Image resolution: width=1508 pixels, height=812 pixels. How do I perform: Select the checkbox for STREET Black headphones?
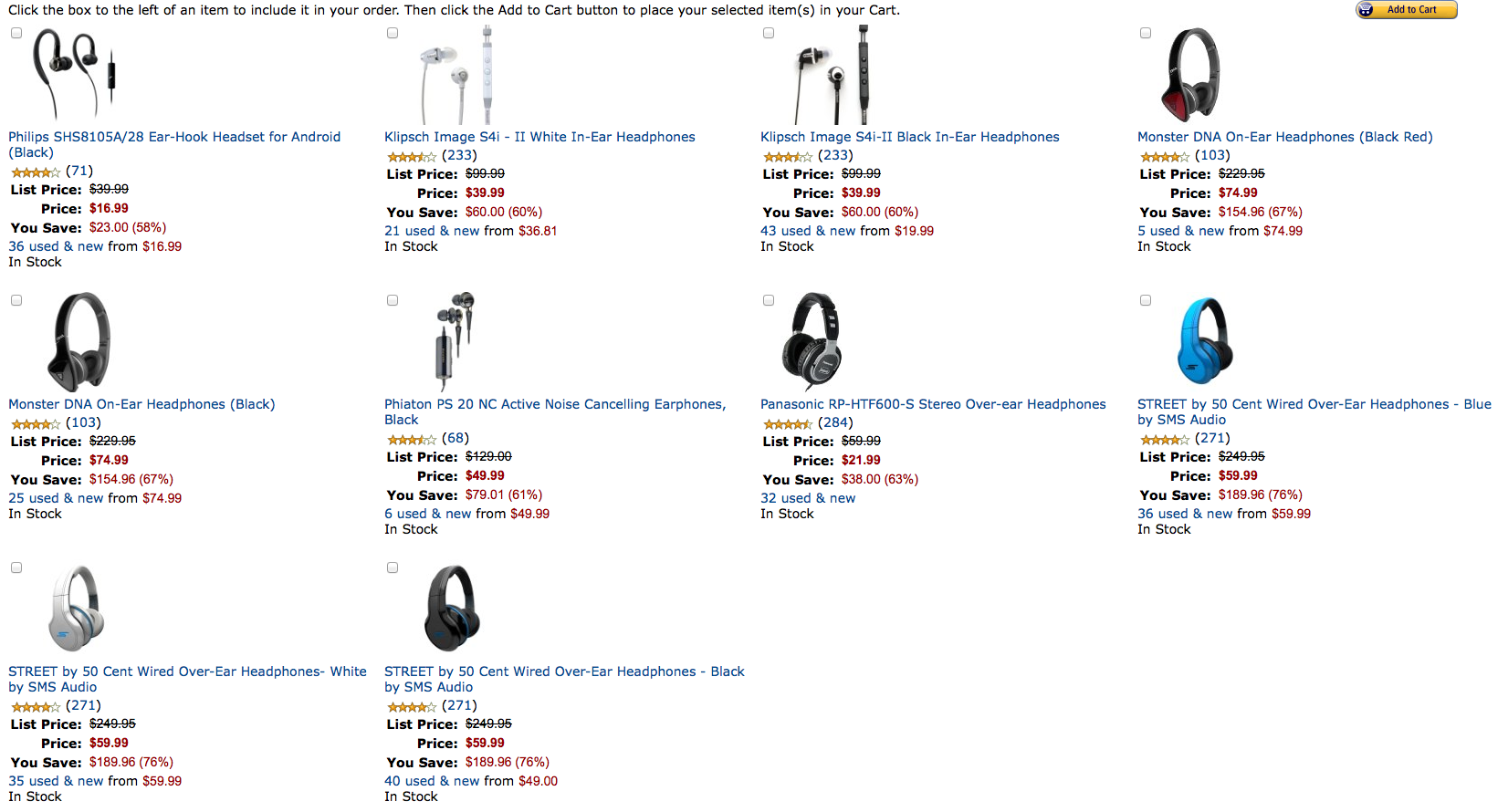tap(393, 567)
